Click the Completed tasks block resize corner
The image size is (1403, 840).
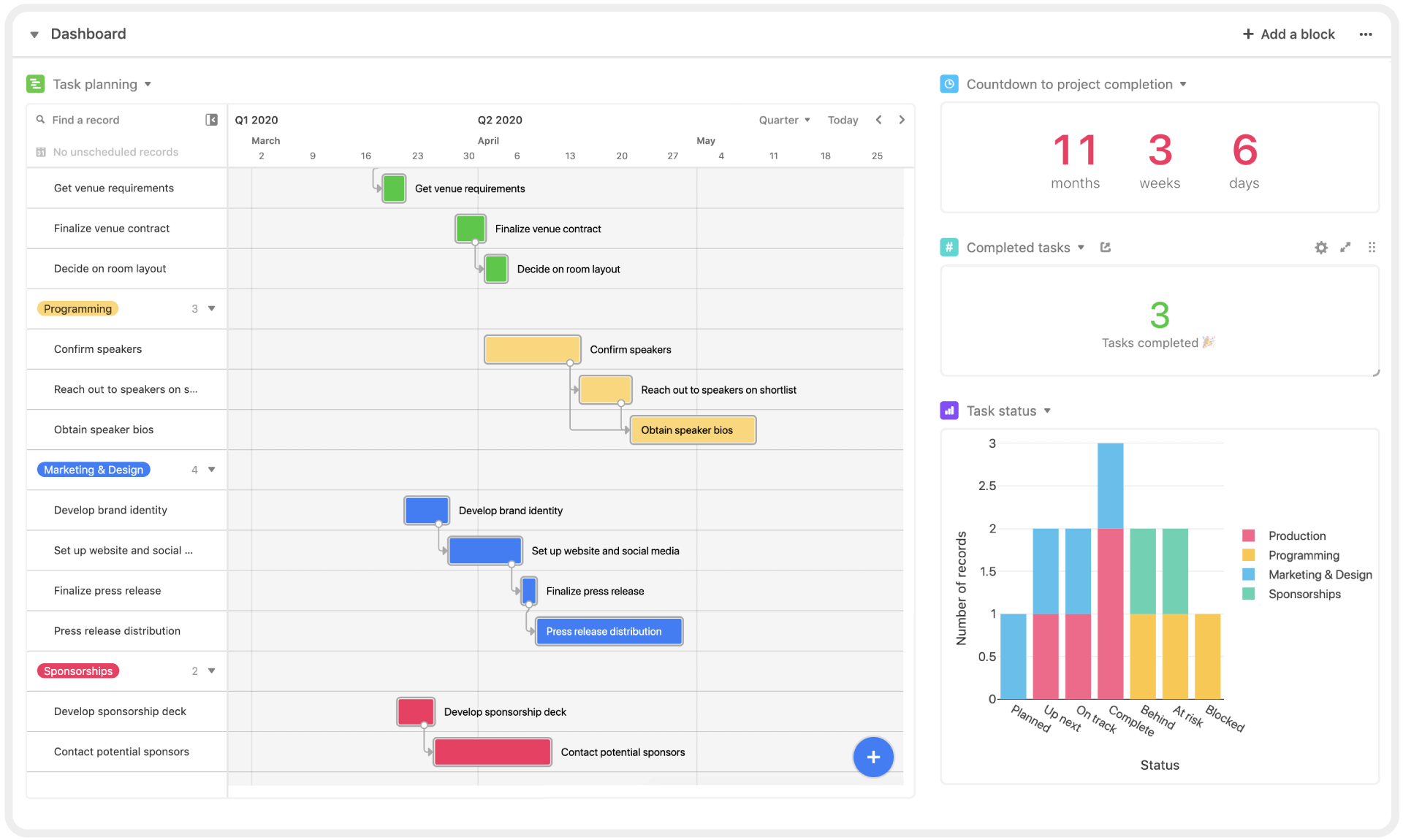coord(1376,373)
